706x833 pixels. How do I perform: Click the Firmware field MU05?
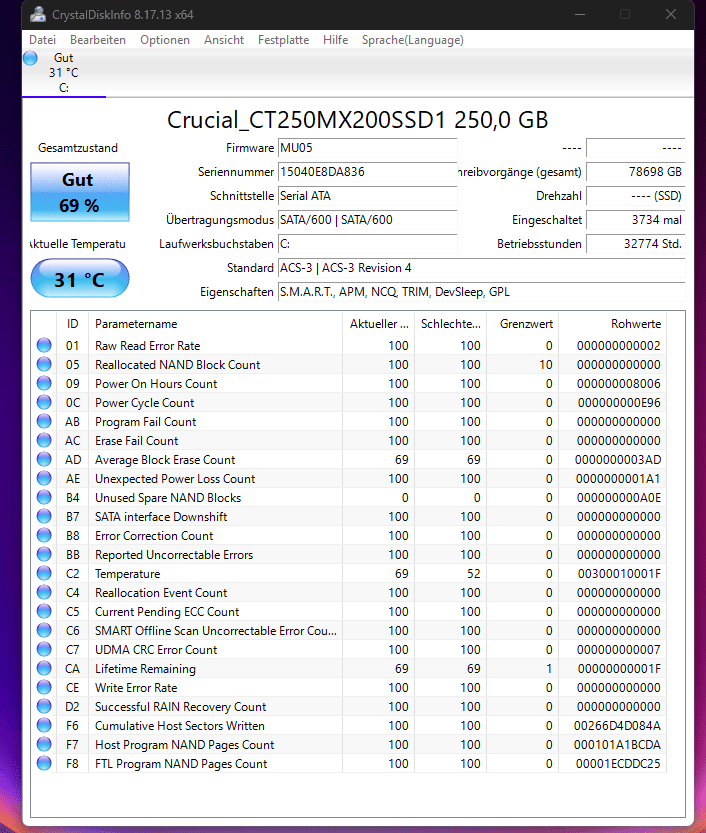[x=367, y=148]
